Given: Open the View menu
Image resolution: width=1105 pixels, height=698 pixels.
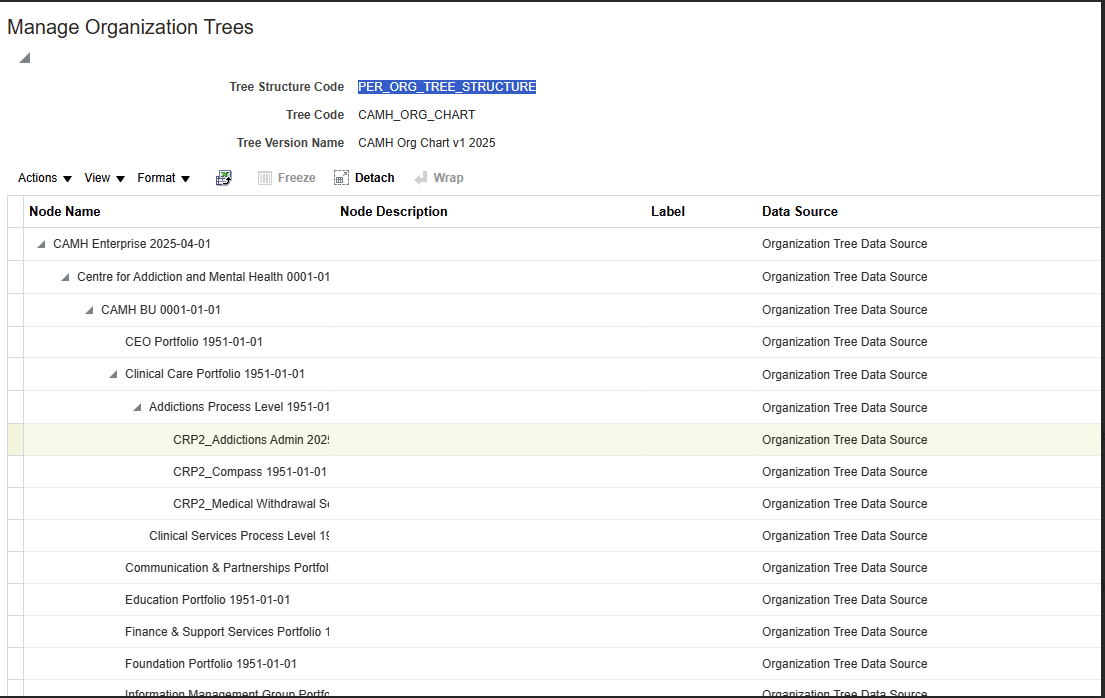Looking at the screenshot, I should [x=97, y=177].
